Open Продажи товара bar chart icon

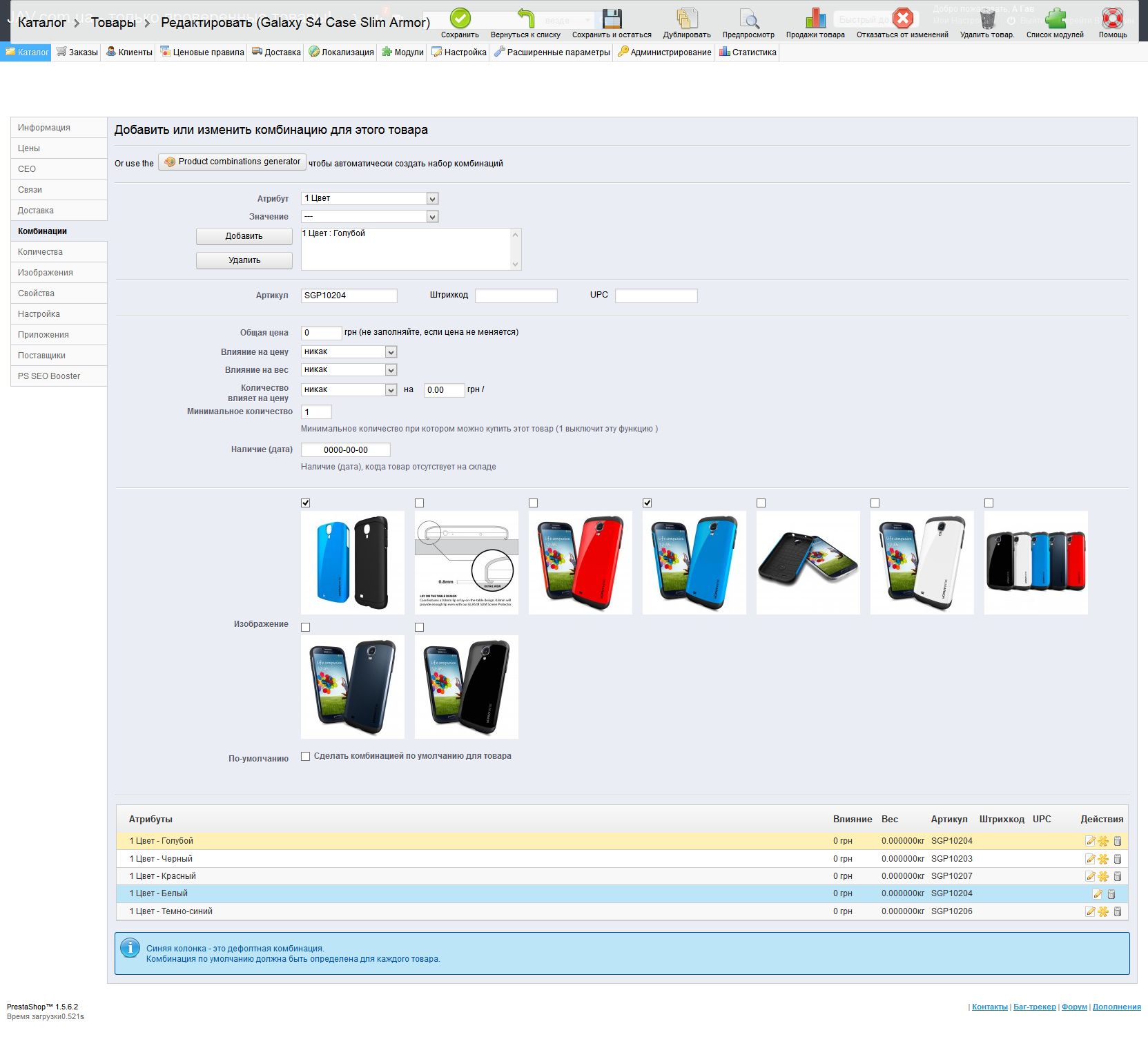point(815,18)
